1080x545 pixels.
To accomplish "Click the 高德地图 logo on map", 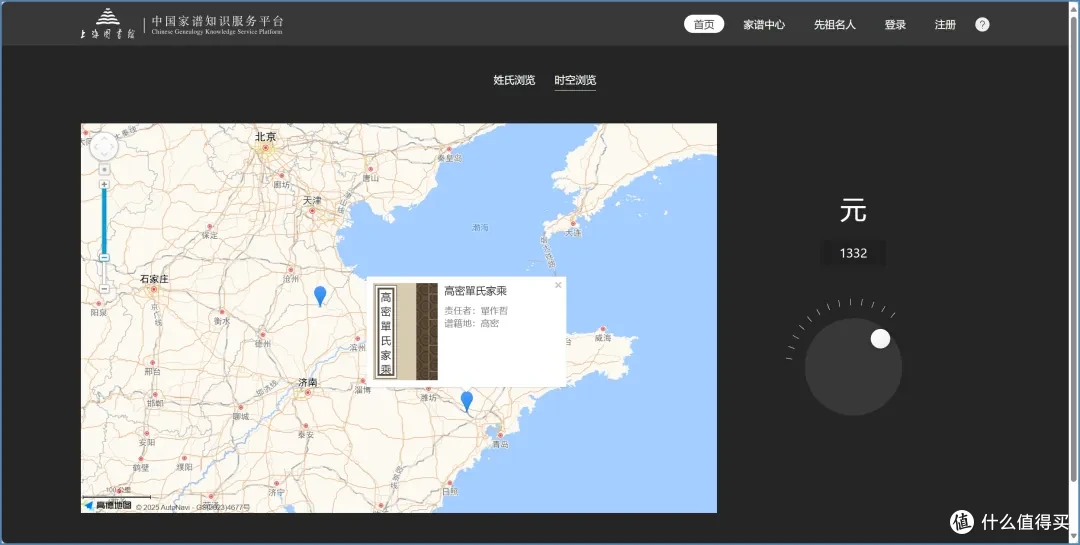I will coord(108,506).
